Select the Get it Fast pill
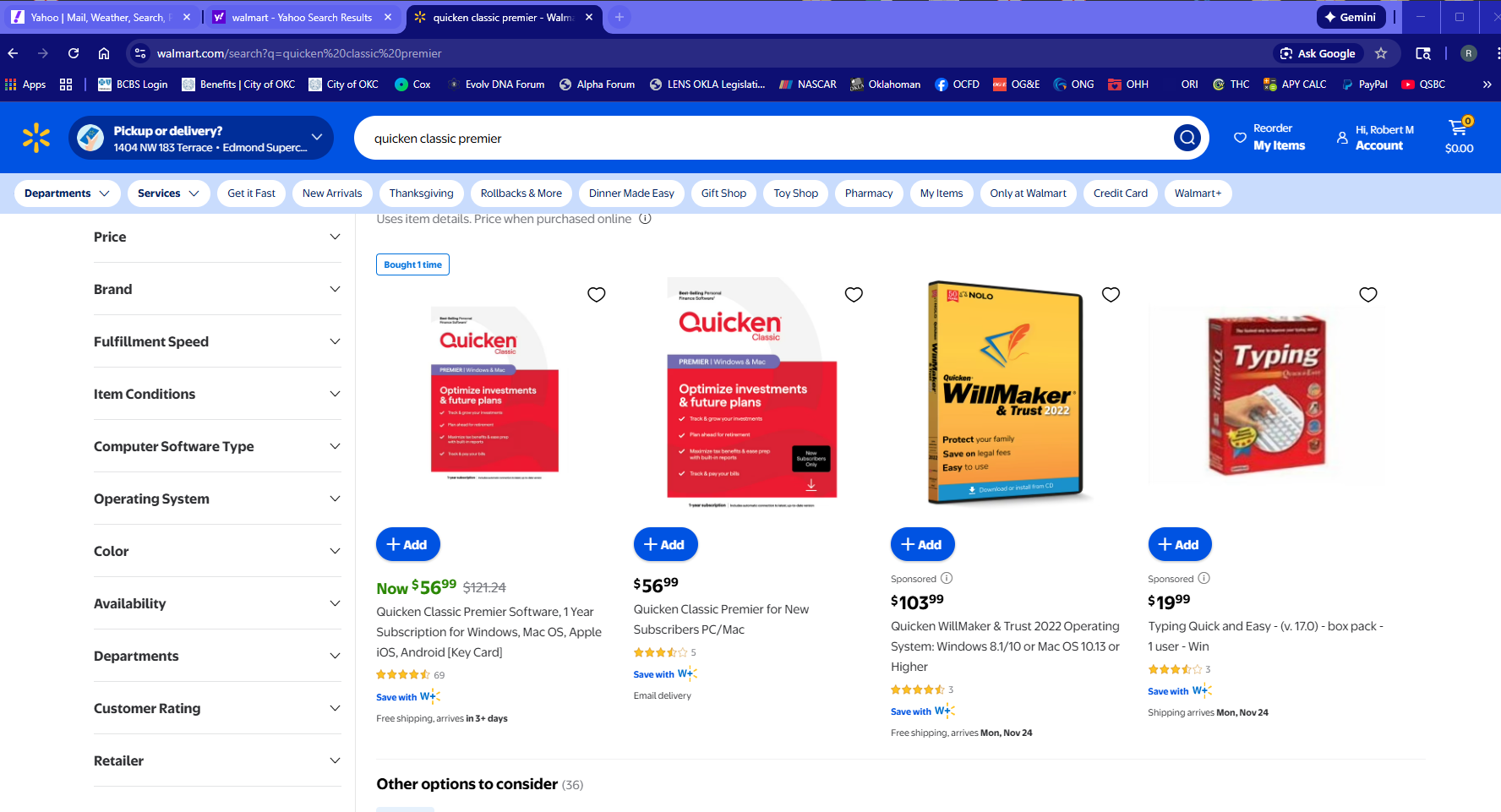This screenshot has height=812, width=1501. [x=252, y=193]
